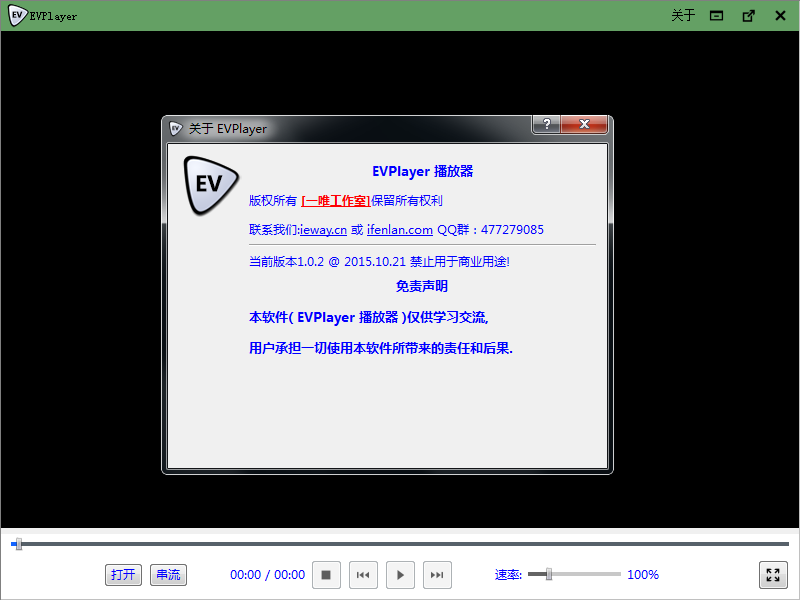This screenshot has height=600, width=800.
Task: Click the EVPlayer logo in the title bar
Action: [14, 16]
